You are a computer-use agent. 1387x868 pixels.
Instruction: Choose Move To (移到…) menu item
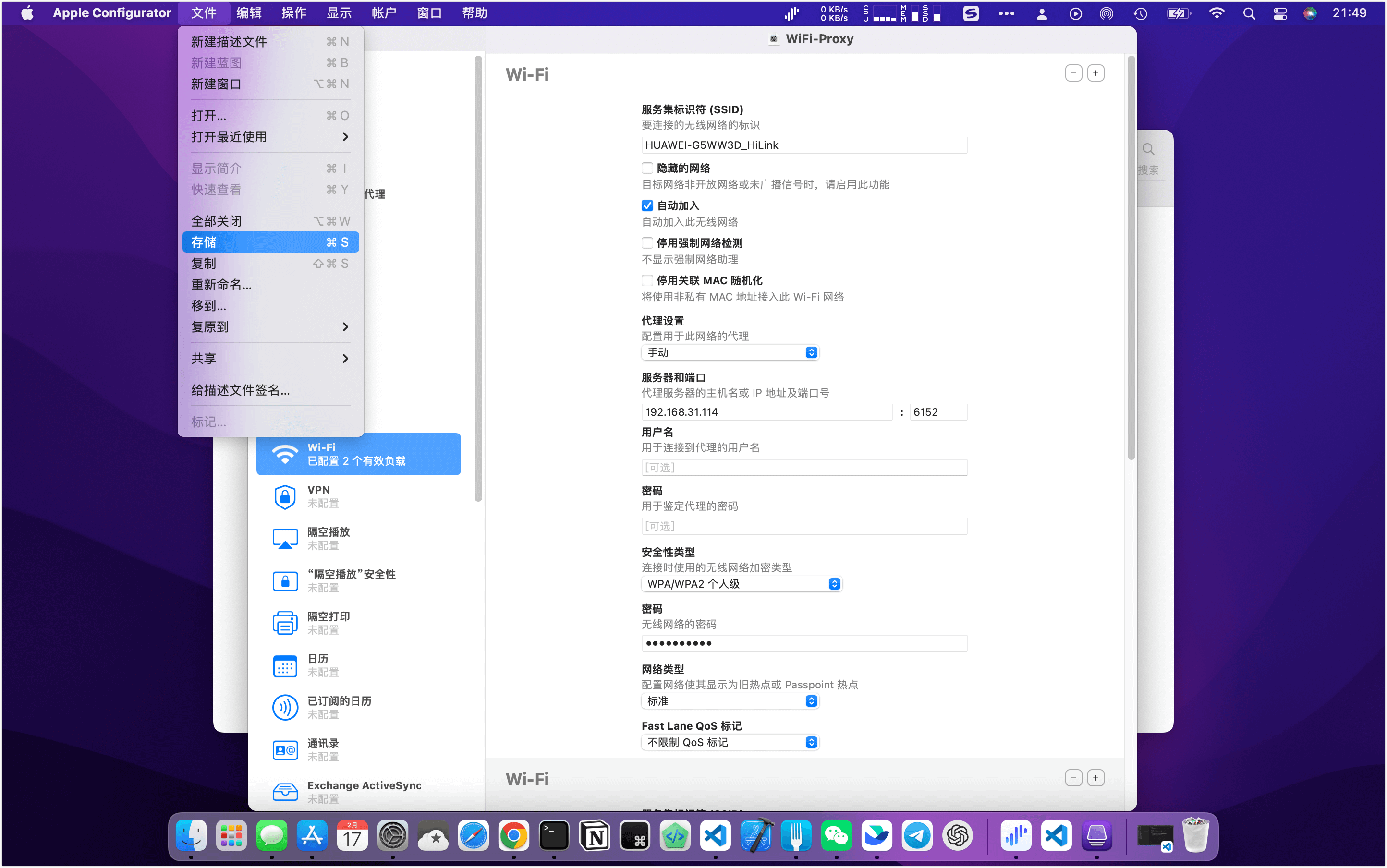(x=270, y=306)
